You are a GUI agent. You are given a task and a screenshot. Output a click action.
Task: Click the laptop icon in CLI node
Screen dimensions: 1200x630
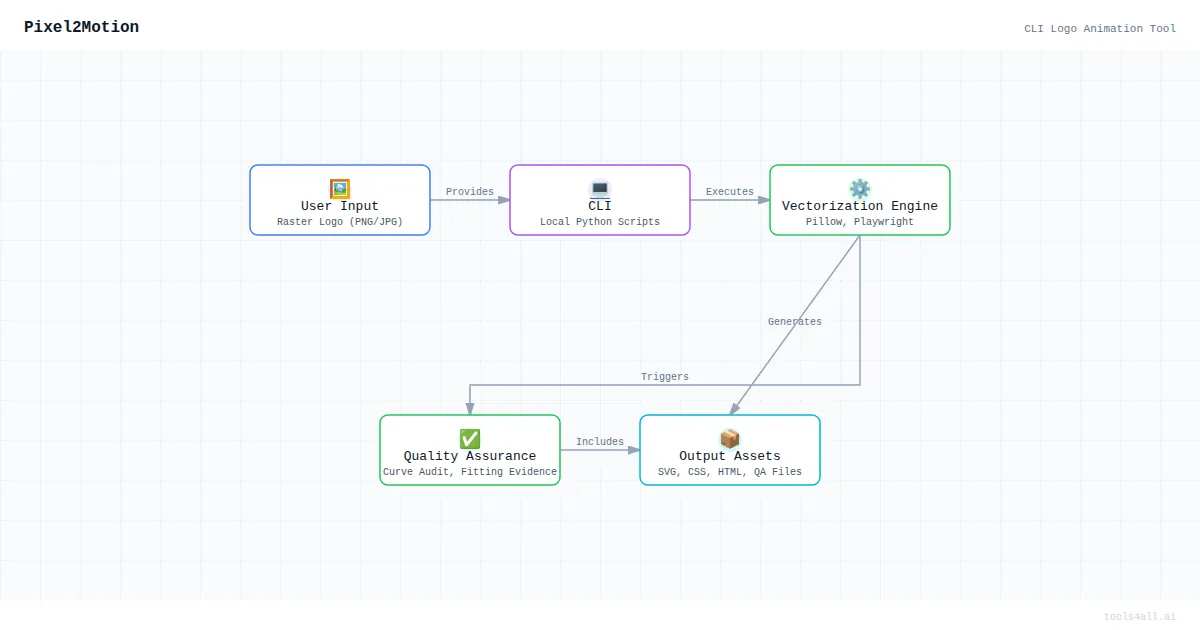tap(600, 189)
